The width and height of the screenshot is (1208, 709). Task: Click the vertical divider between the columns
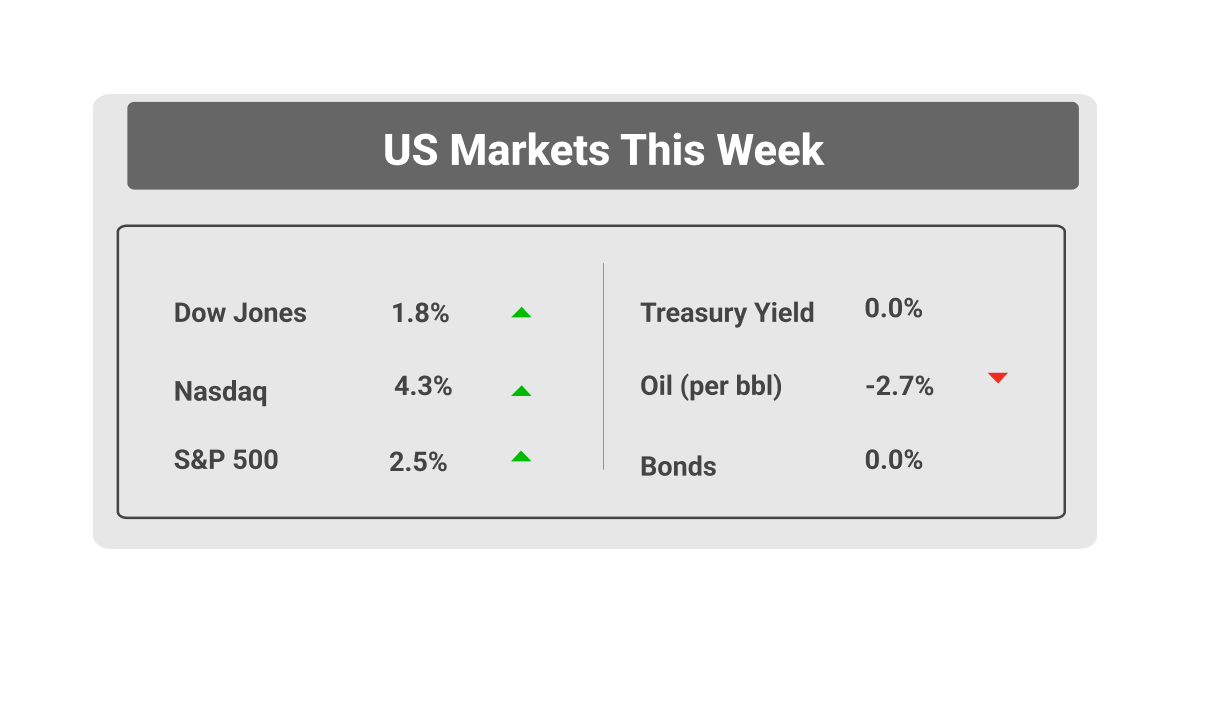pyautogui.click(x=603, y=366)
